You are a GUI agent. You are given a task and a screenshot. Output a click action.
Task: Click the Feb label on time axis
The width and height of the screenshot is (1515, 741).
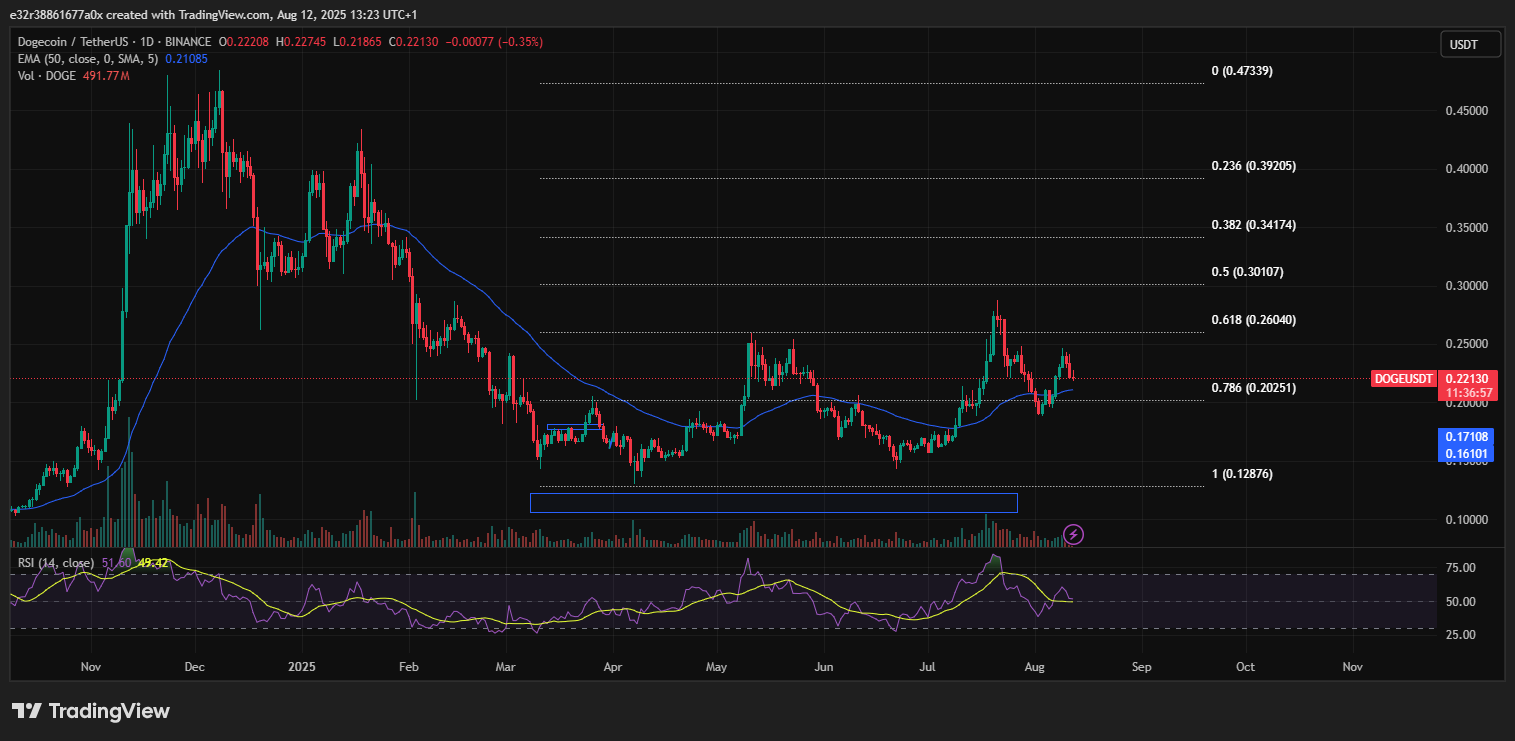(x=407, y=666)
